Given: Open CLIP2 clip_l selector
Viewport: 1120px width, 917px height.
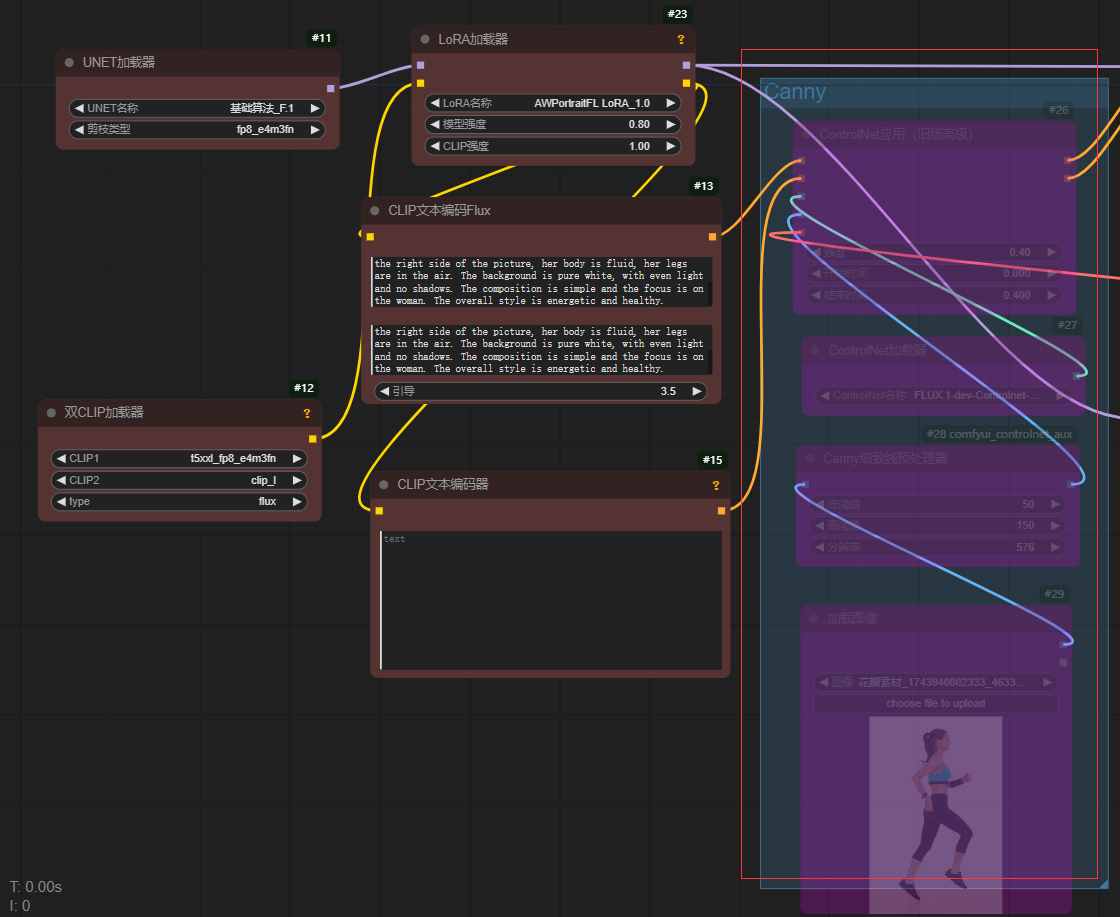Looking at the screenshot, I should click(179, 481).
